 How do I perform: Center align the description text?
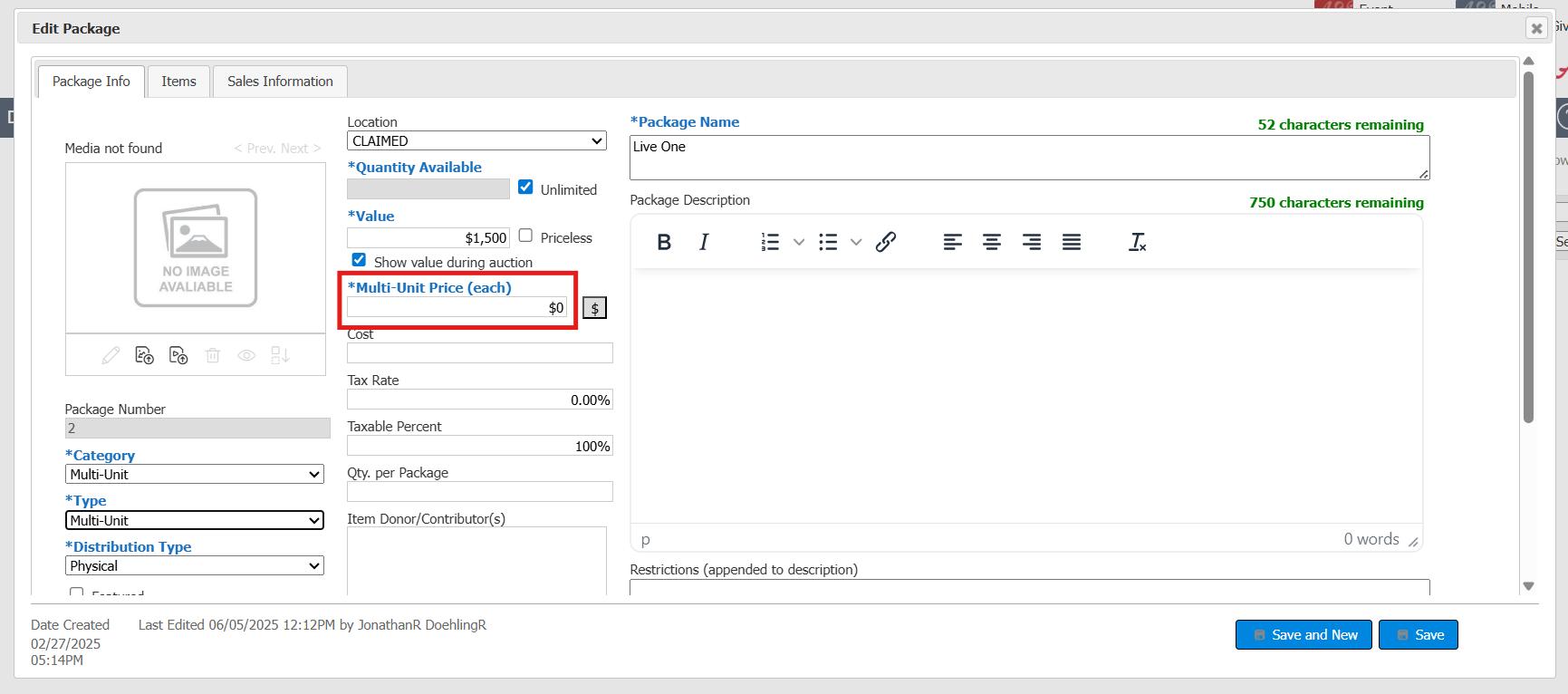coord(992,242)
